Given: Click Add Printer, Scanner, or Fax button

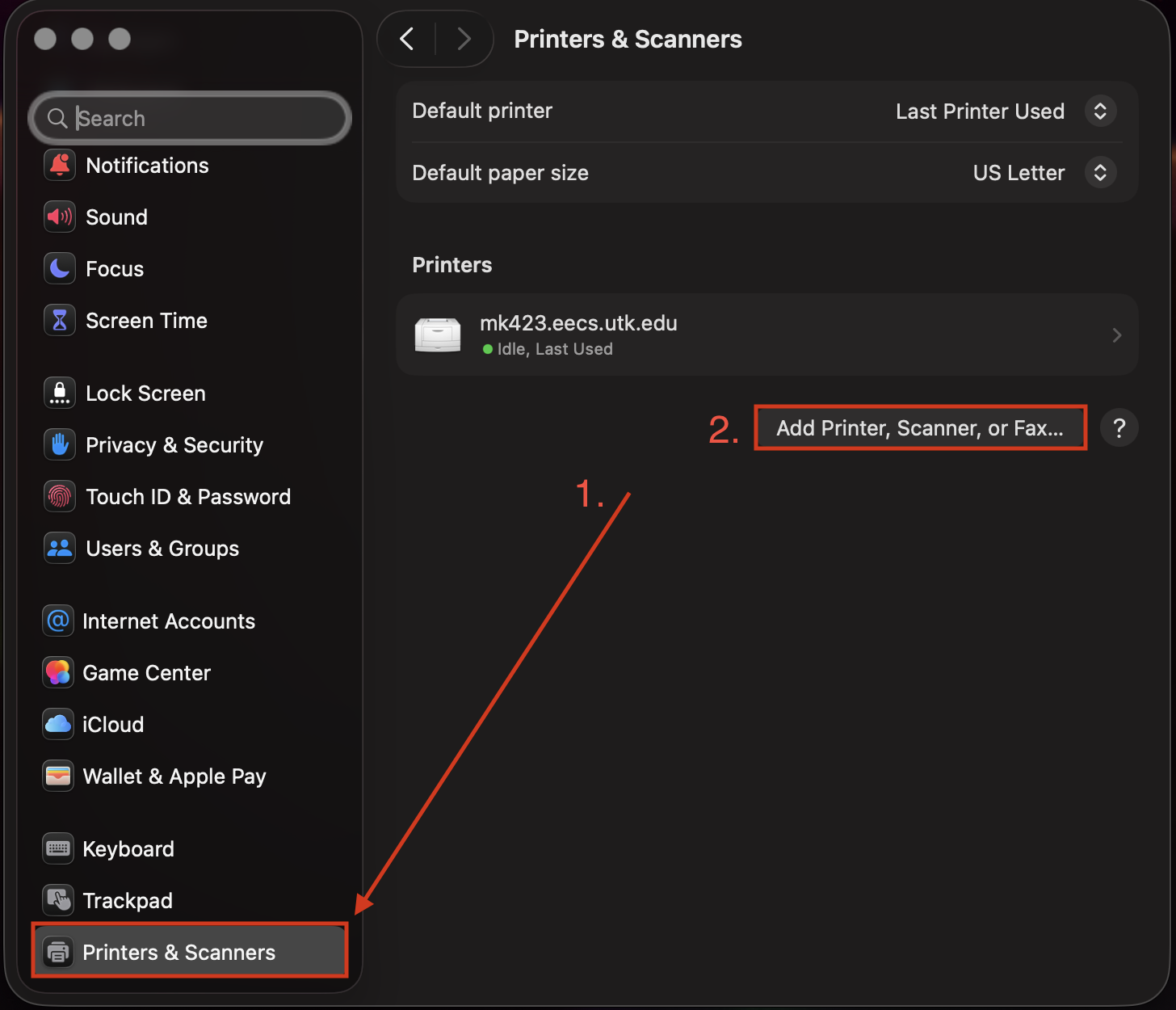Looking at the screenshot, I should pos(920,428).
